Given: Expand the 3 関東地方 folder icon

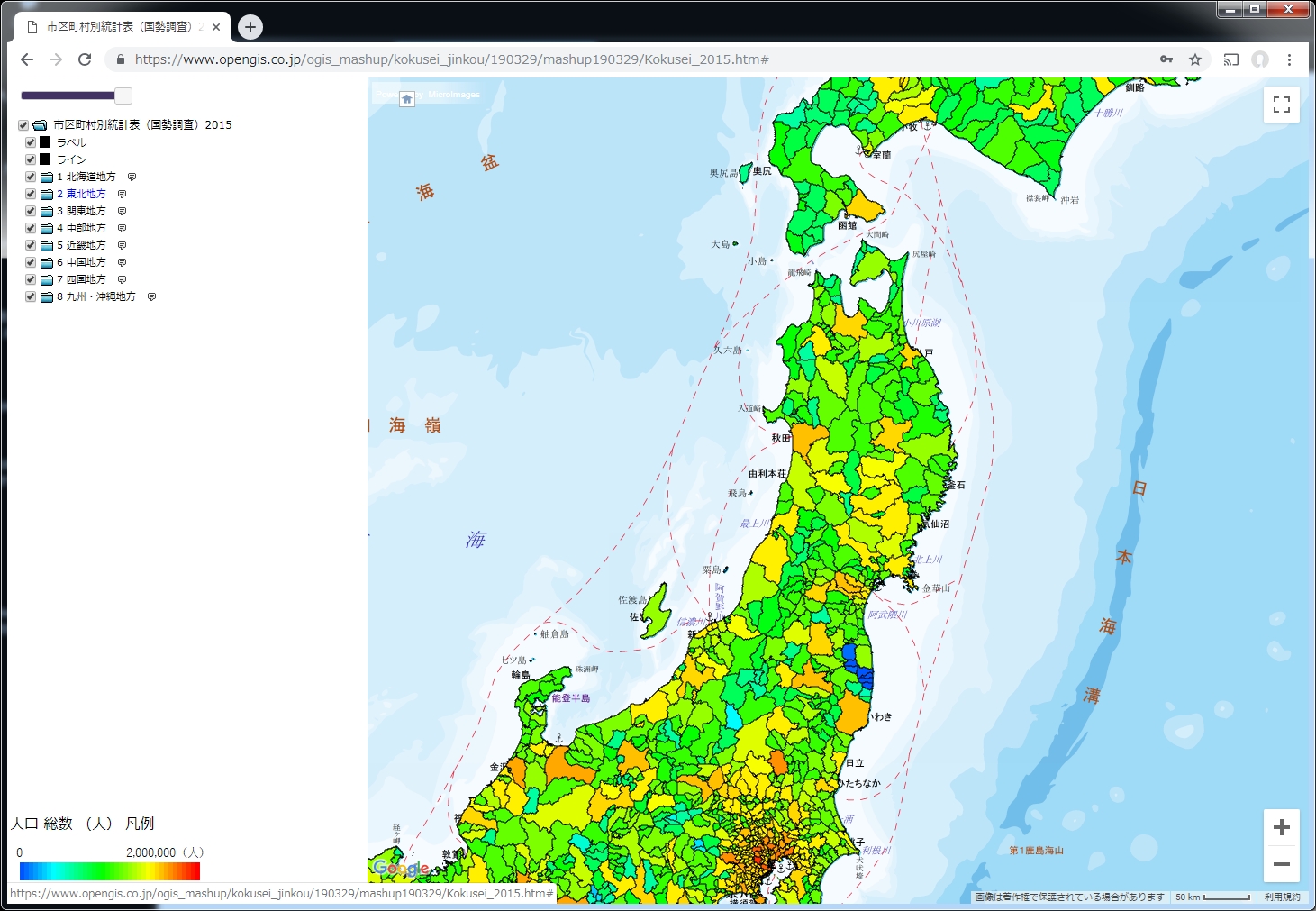Looking at the screenshot, I should 47,211.
